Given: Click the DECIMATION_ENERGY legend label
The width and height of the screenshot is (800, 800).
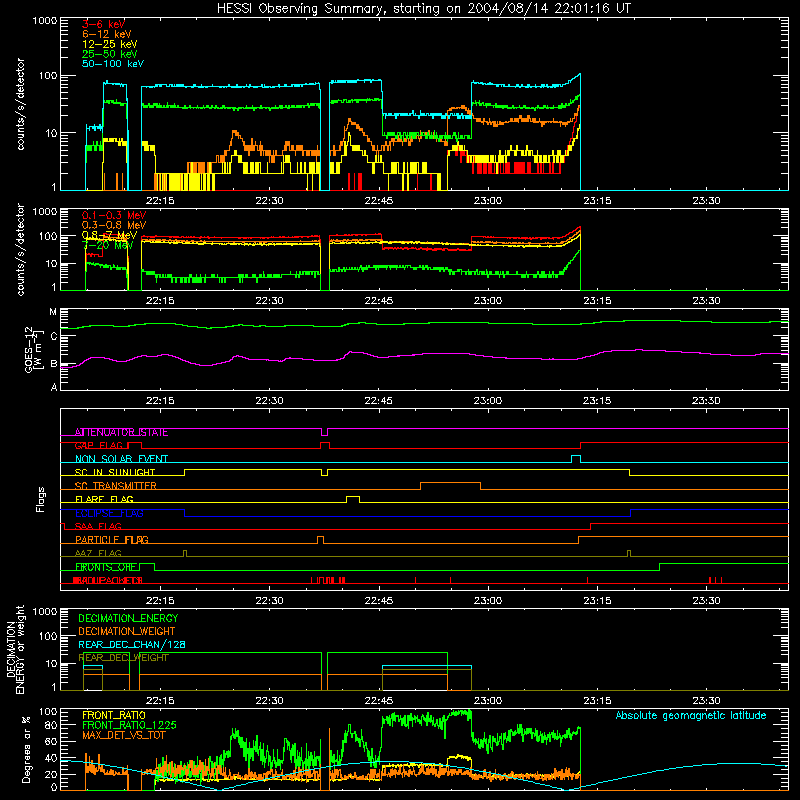Looking at the screenshot, I should tap(128, 618).
